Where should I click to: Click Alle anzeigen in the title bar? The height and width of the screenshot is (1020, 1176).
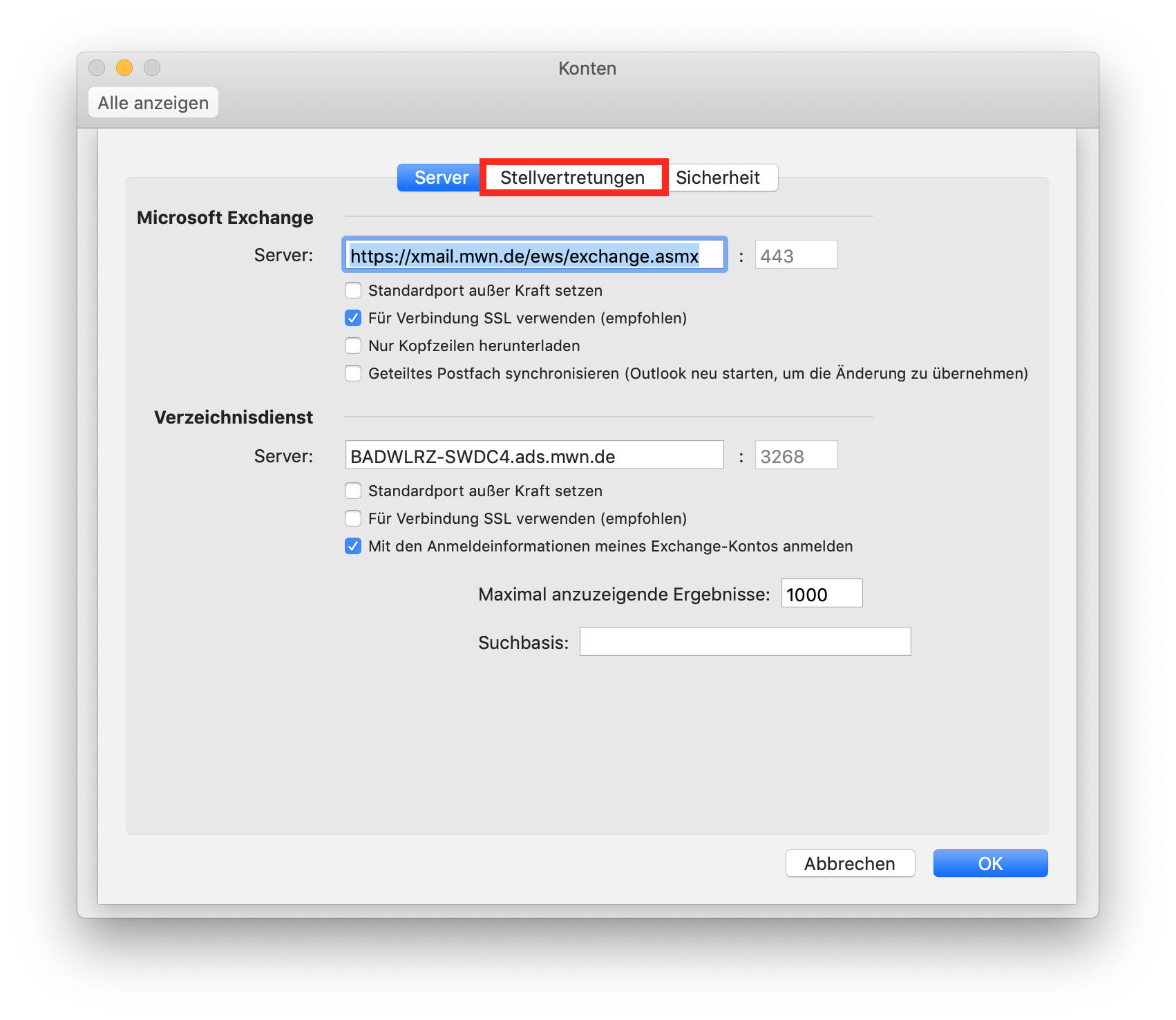pyautogui.click(x=153, y=102)
